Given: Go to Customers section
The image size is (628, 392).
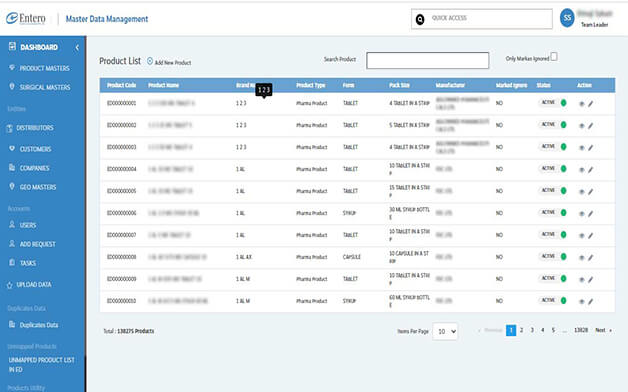Looking at the screenshot, I should 36,149.
